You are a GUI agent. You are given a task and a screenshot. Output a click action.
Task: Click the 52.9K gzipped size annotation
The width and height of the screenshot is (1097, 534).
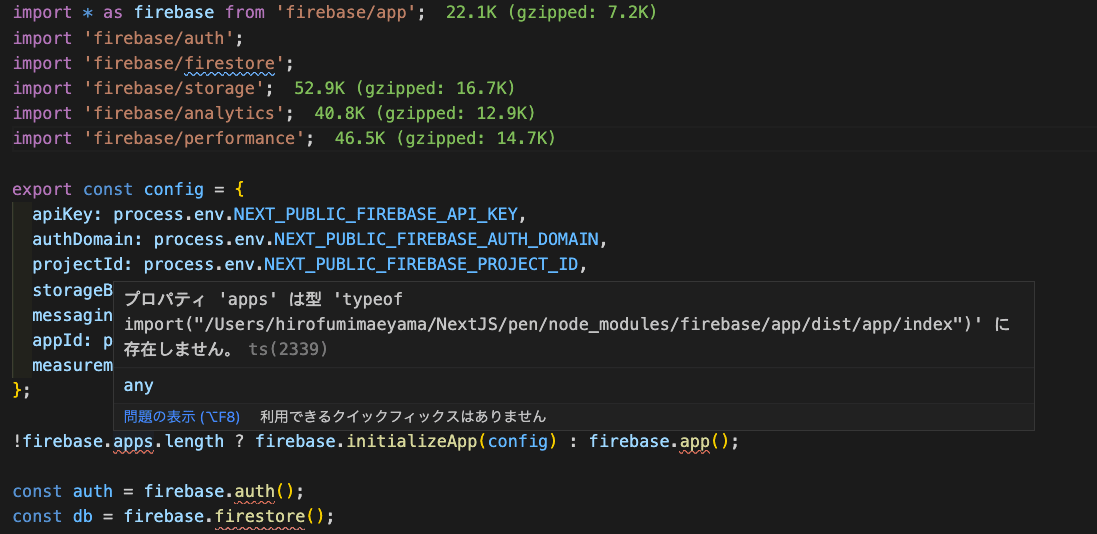pos(404,88)
